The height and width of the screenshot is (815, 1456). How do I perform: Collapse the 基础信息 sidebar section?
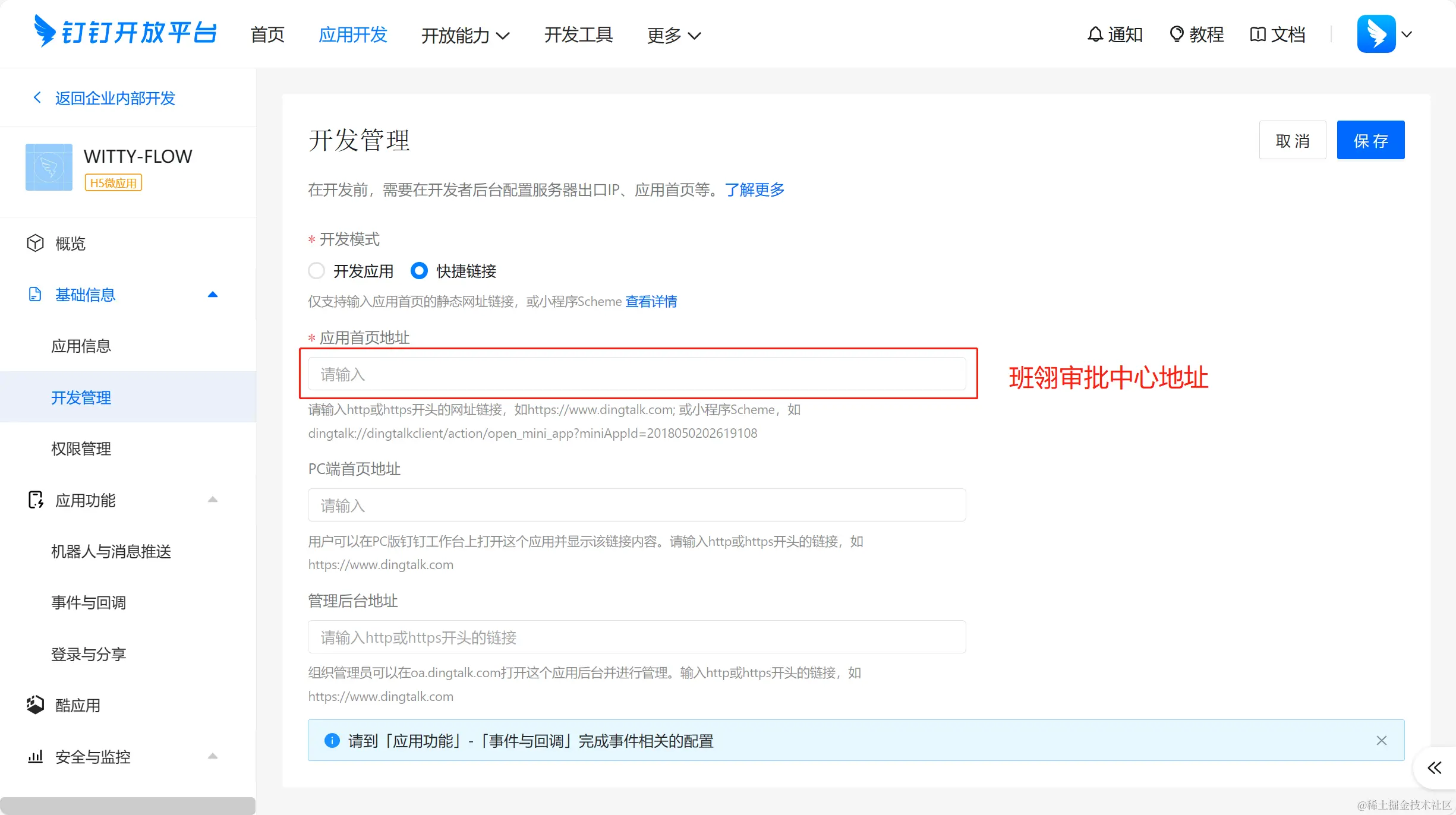pyautogui.click(x=212, y=295)
